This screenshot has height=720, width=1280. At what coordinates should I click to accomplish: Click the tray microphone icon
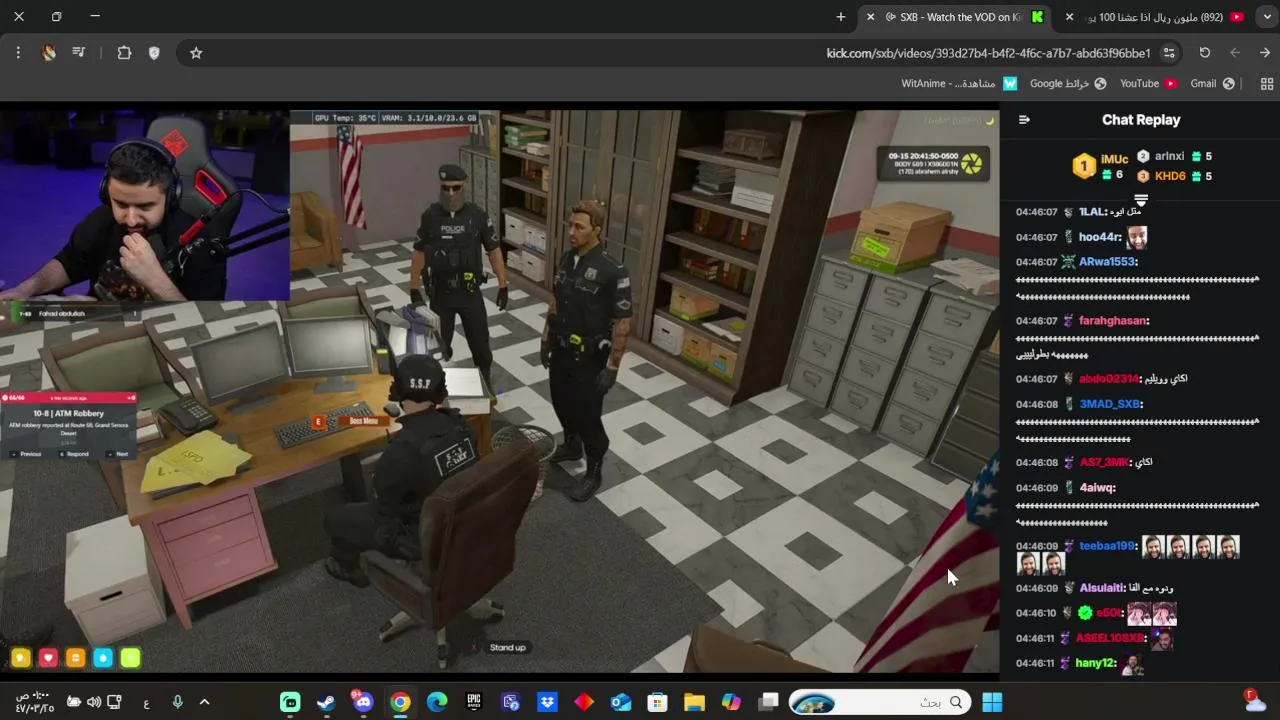(x=177, y=702)
